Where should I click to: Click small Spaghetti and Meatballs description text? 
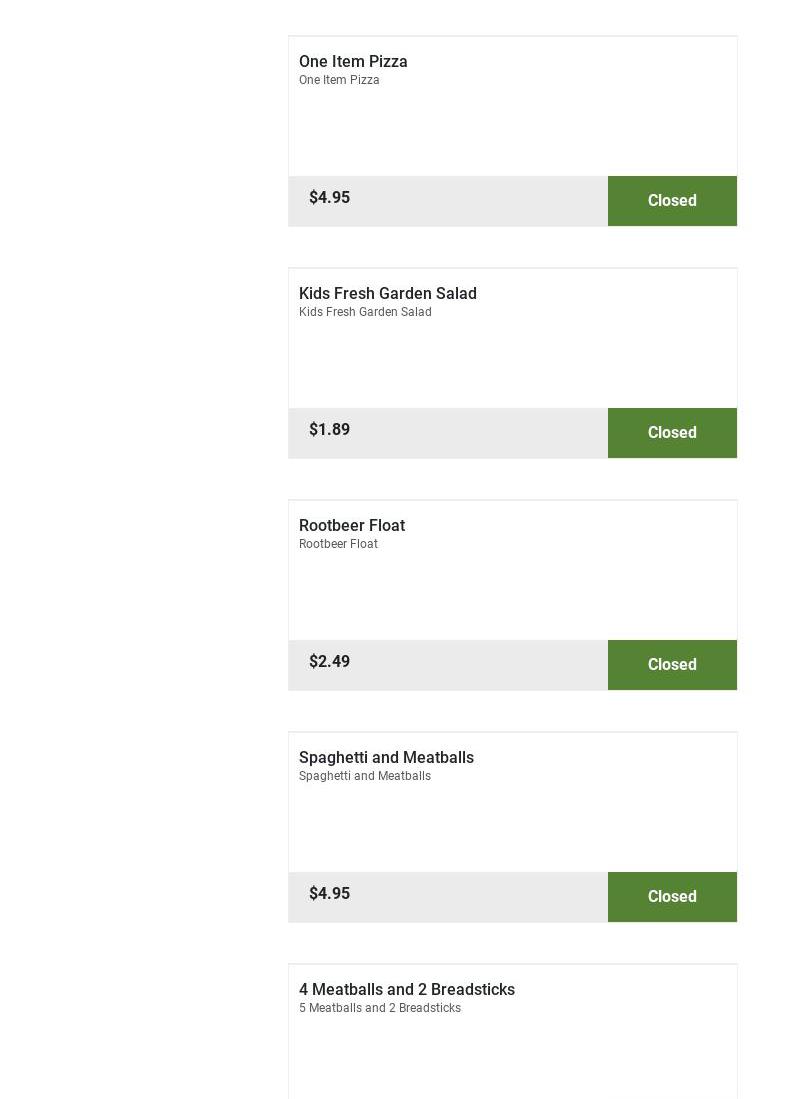click(364, 776)
